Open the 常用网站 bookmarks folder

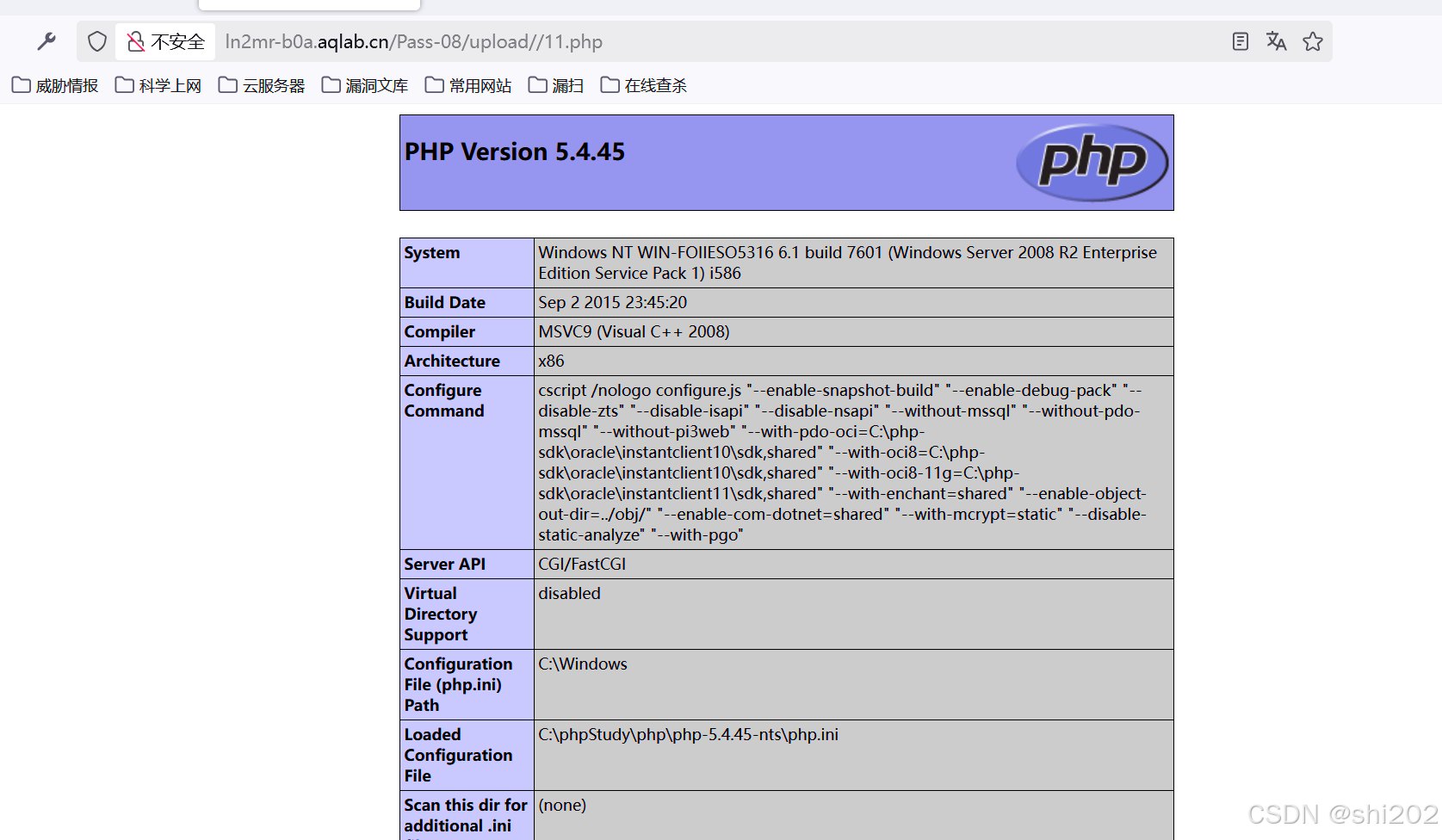click(468, 85)
